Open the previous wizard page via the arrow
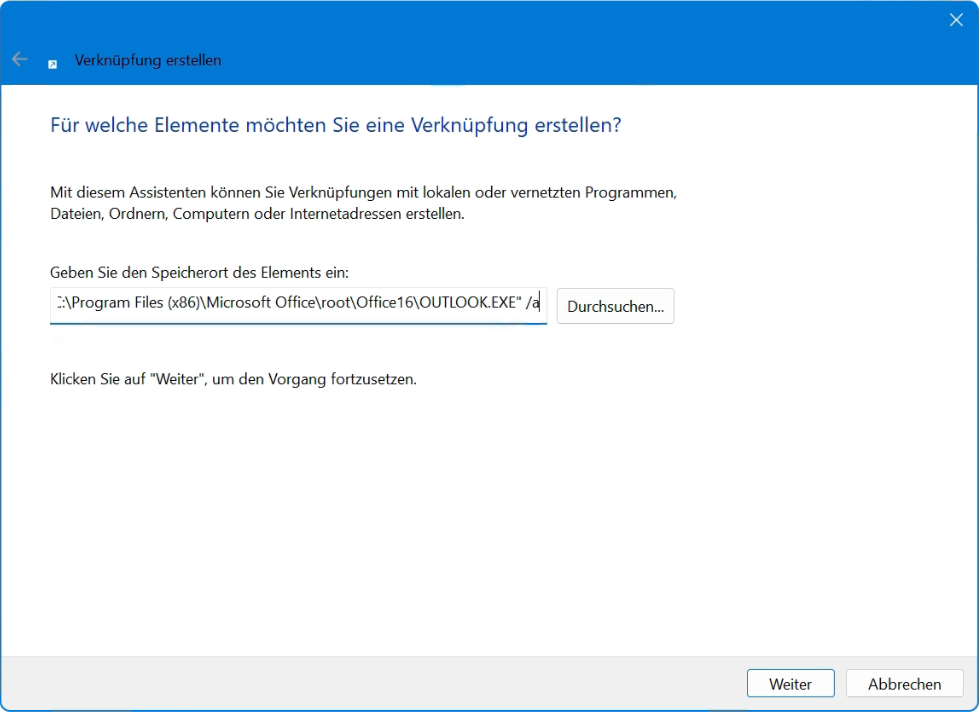 (18, 60)
